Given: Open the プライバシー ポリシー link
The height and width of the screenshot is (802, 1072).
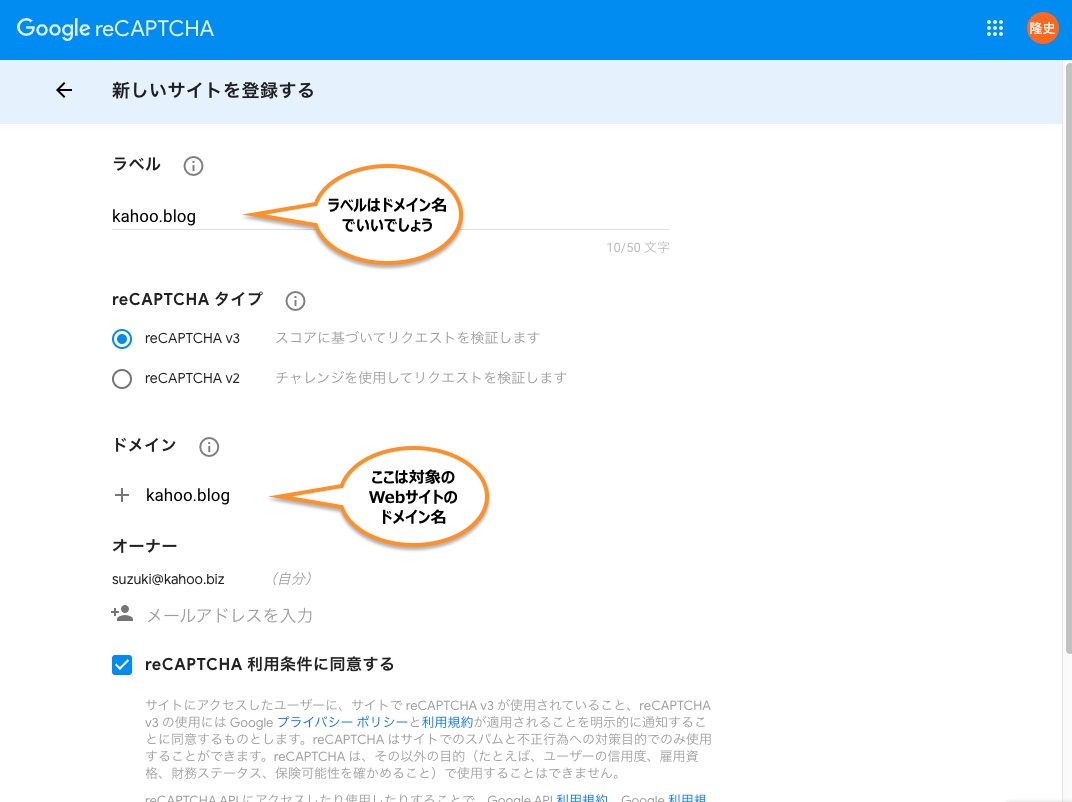Looking at the screenshot, I should click(x=342, y=722).
